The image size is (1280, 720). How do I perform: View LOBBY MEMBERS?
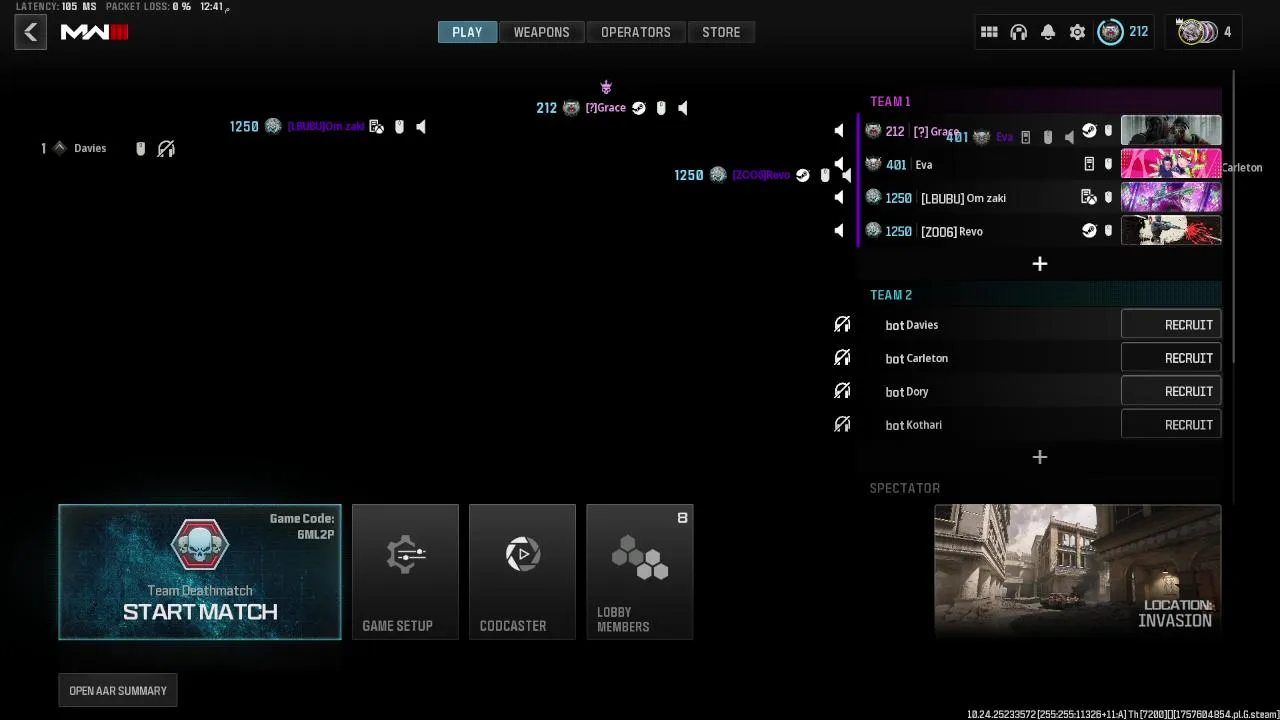pyautogui.click(x=640, y=572)
